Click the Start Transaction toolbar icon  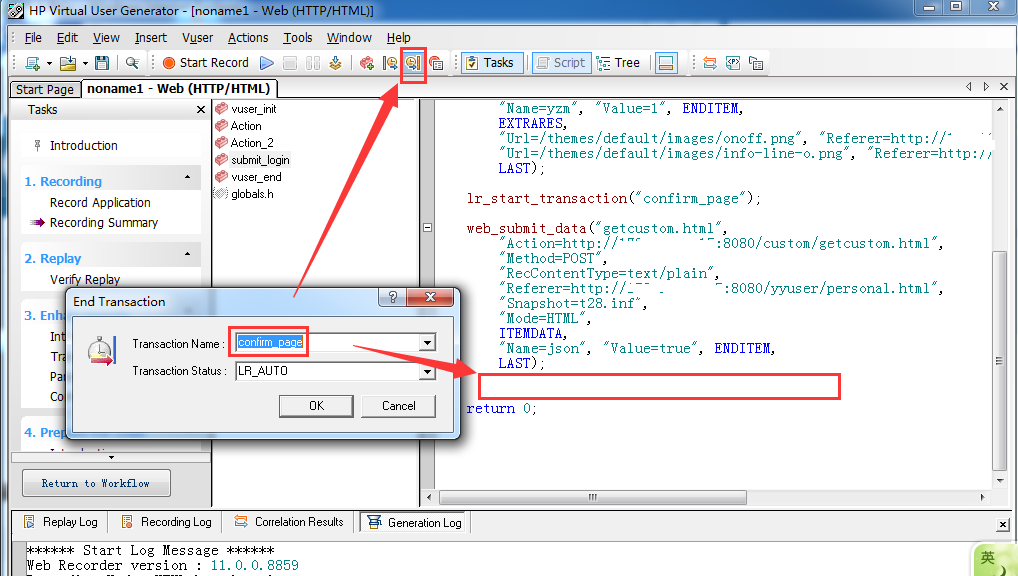pos(390,63)
